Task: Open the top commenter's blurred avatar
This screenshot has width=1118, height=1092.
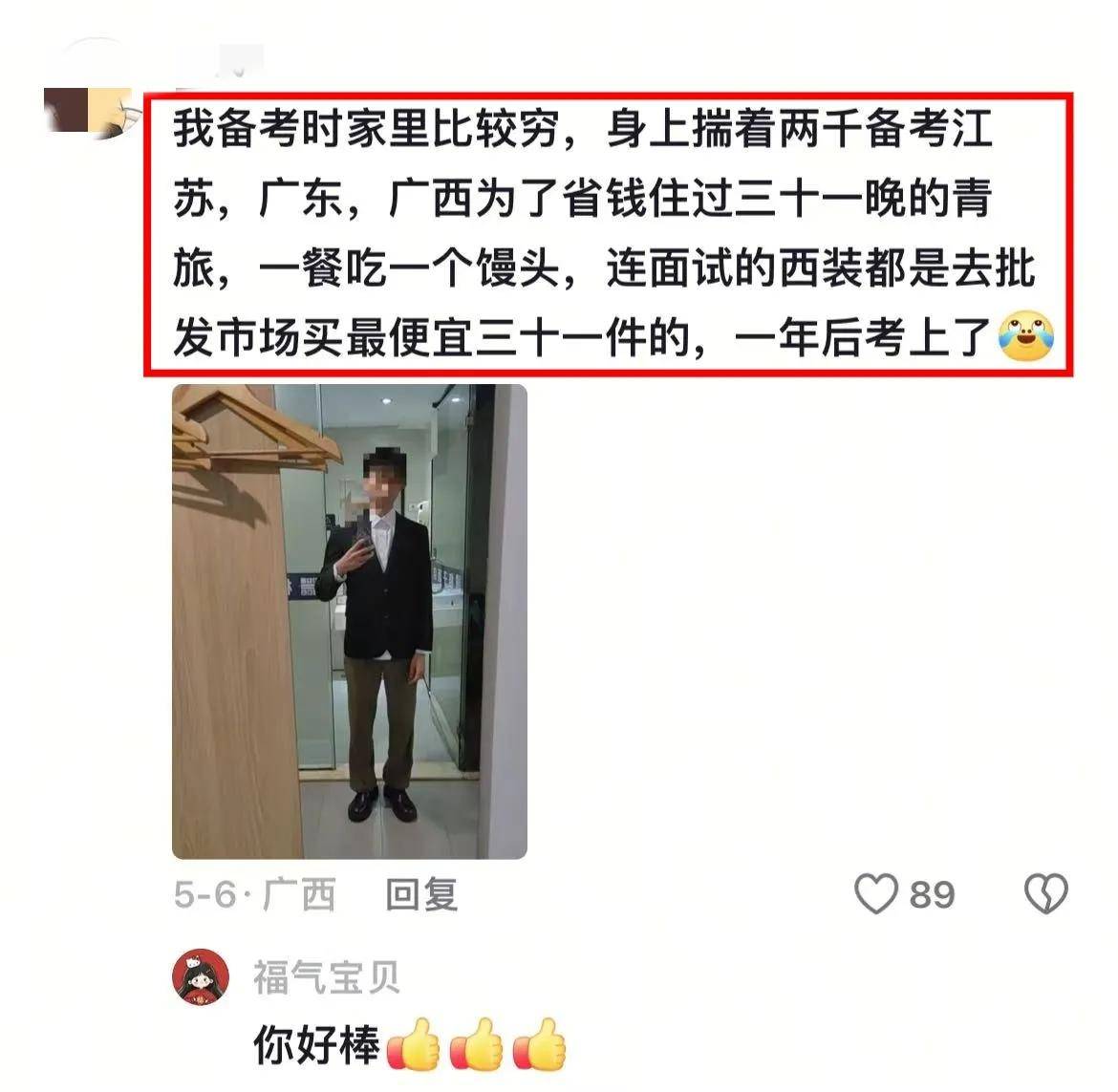Action: pyautogui.click(x=91, y=111)
